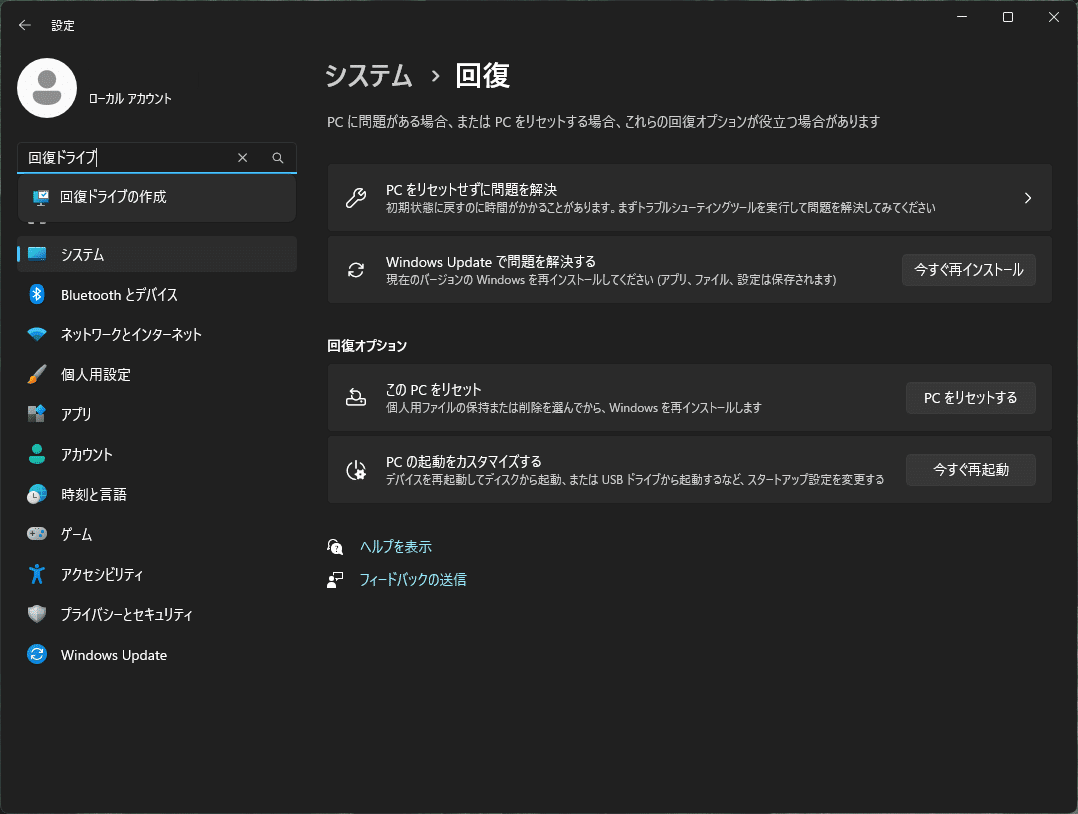Clear the search box with the X icon
This screenshot has width=1078, height=814.
tap(243, 157)
